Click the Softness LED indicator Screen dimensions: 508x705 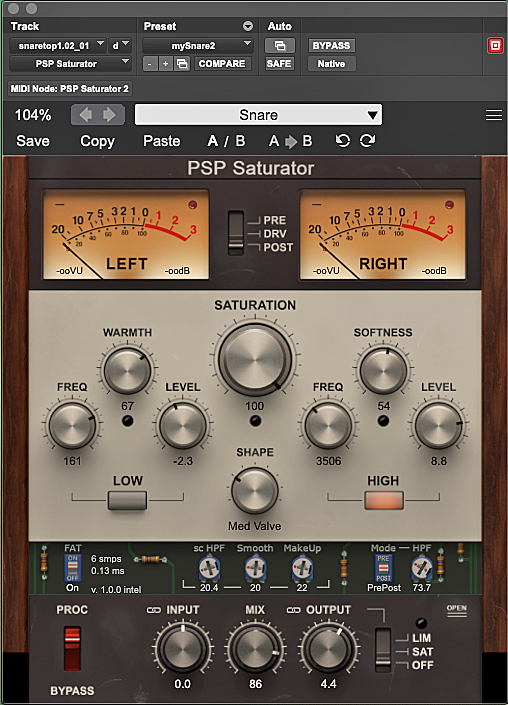[x=383, y=421]
